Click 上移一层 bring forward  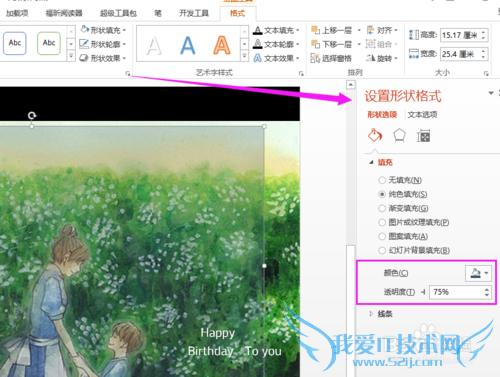click(332, 30)
